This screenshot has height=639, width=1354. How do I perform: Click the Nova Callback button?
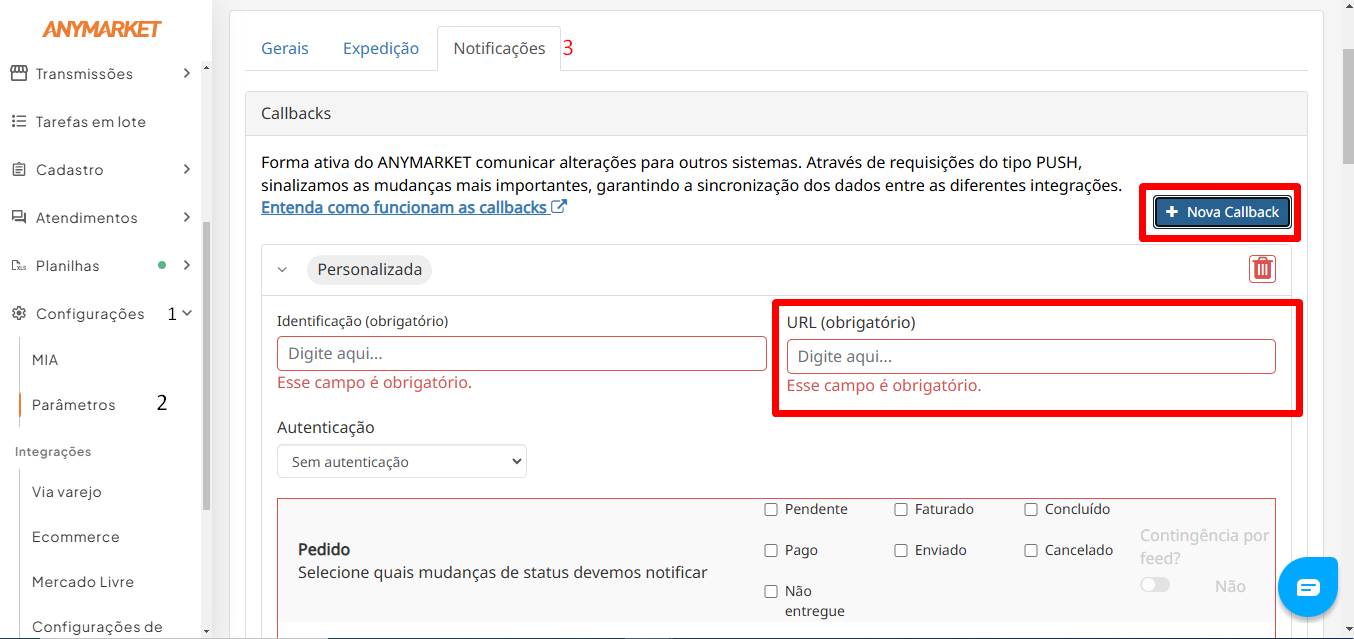pyautogui.click(x=1222, y=212)
